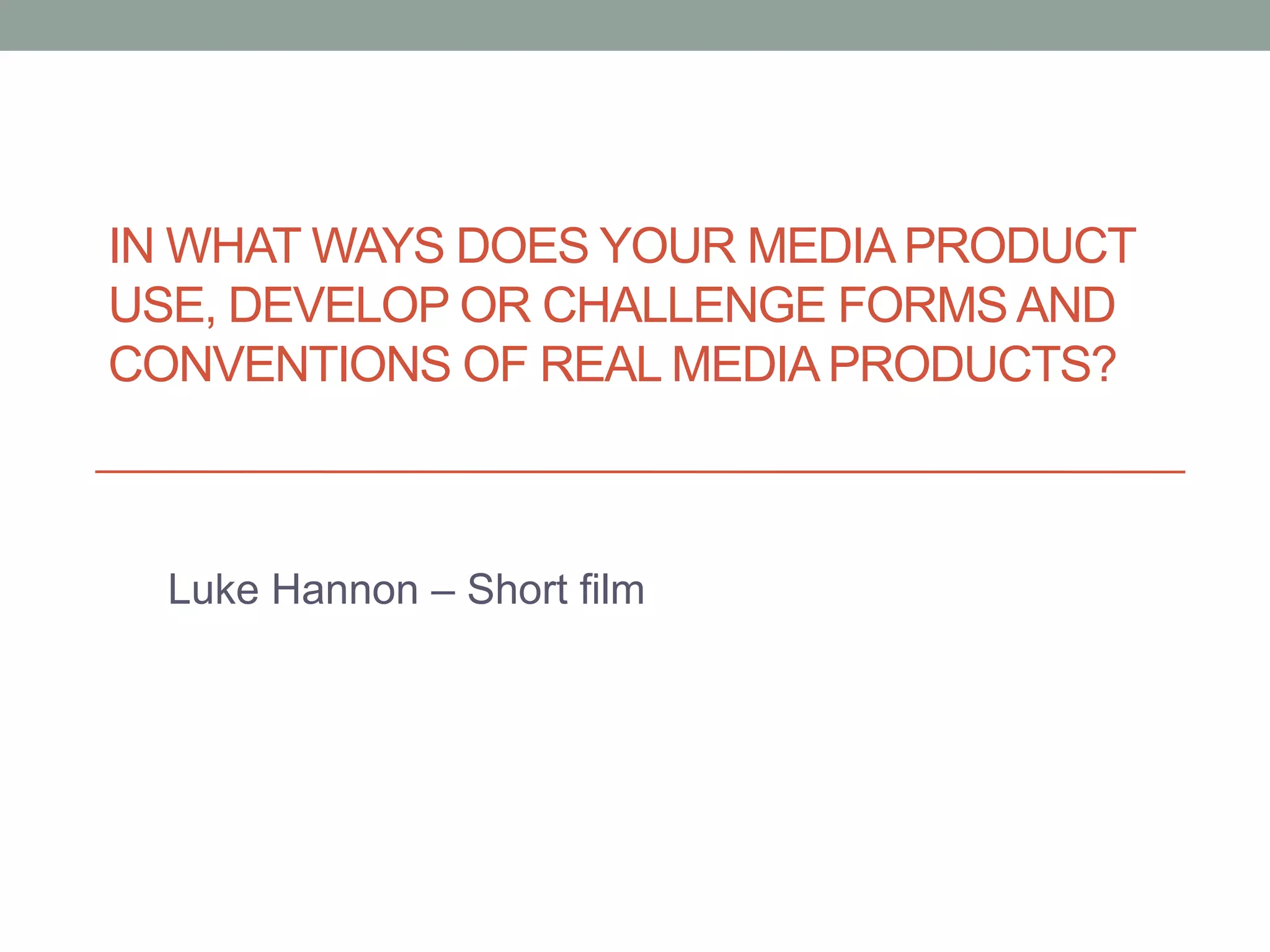This screenshot has width=1270, height=952.
Task: Click the word "YOUR" in the title
Action: point(669,246)
